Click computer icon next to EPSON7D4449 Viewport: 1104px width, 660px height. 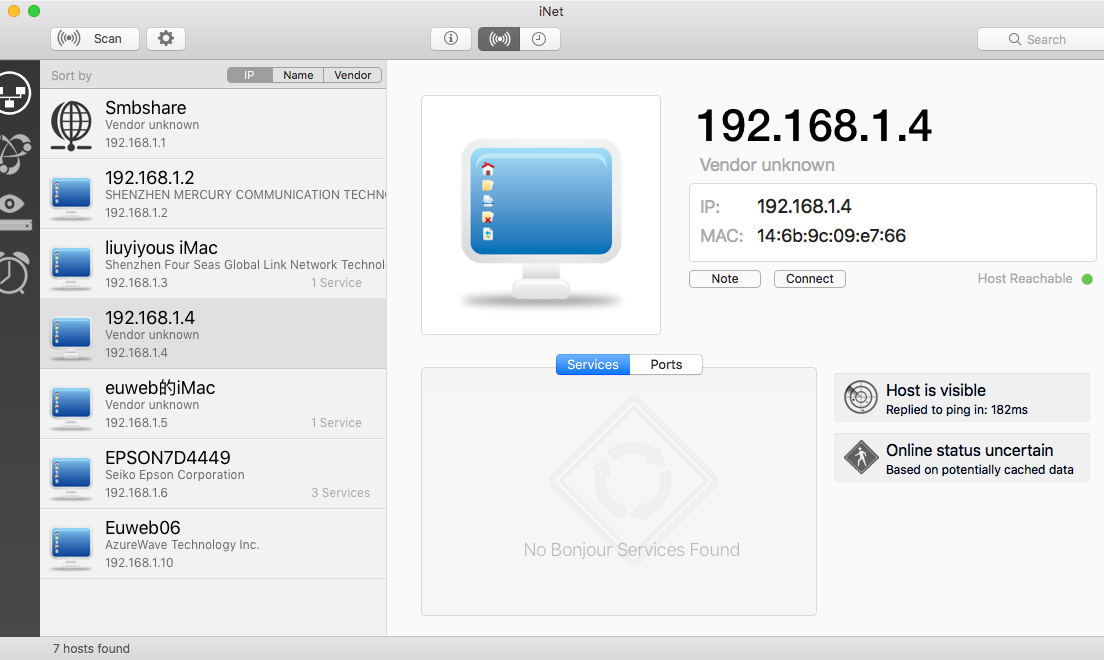(x=71, y=478)
